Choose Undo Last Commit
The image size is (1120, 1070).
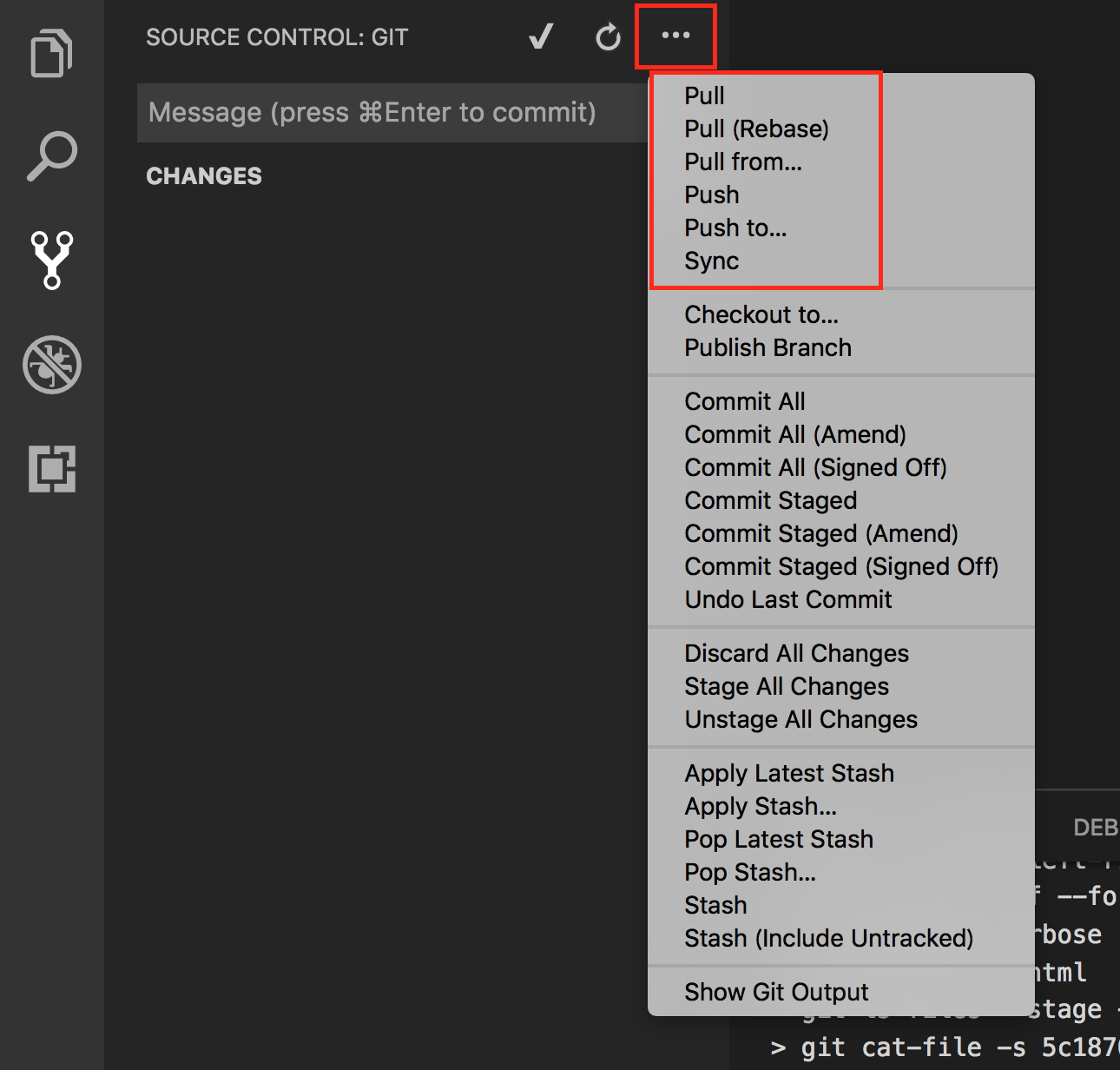click(787, 599)
